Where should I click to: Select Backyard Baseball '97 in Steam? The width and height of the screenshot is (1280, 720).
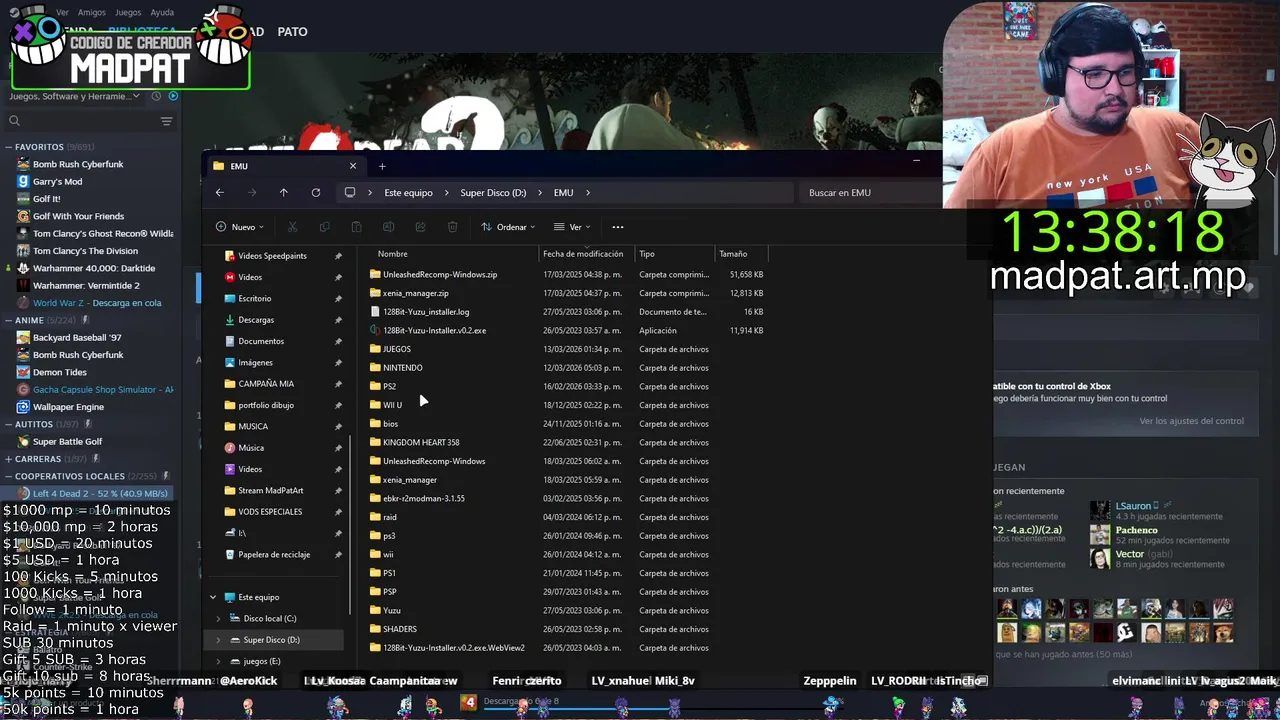tap(77, 338)
